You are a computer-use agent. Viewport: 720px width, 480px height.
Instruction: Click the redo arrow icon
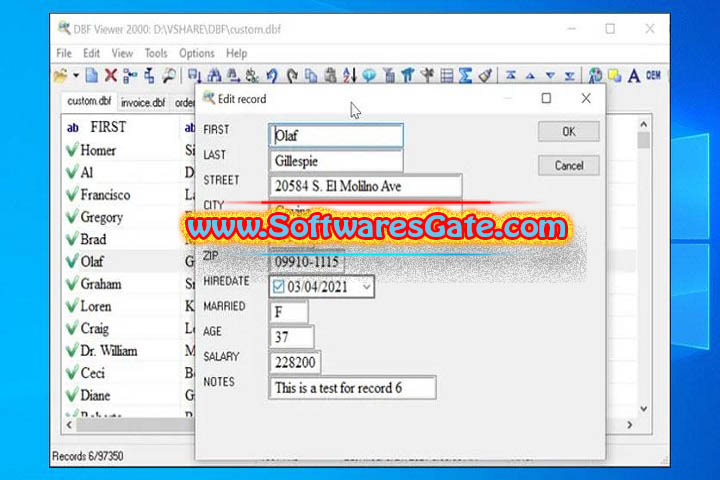(x=292, y=75)
